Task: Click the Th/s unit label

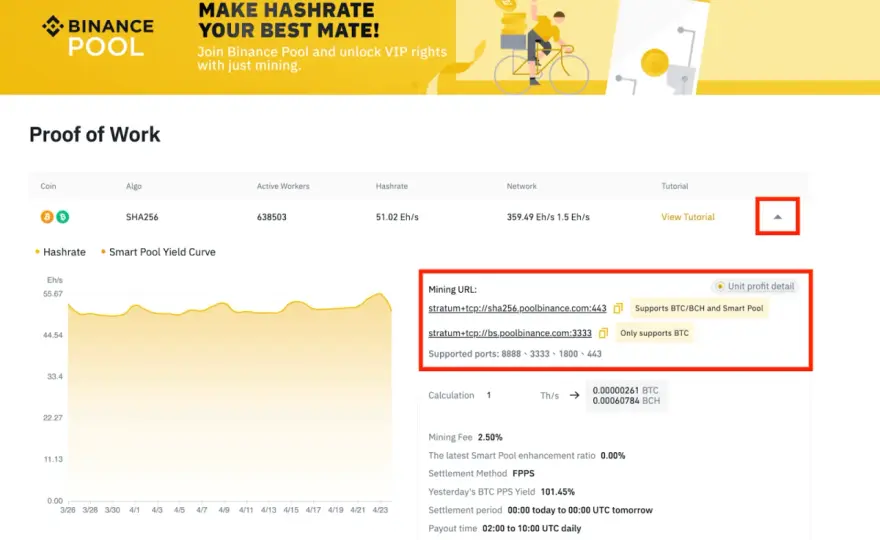Action: pos(549,396)
